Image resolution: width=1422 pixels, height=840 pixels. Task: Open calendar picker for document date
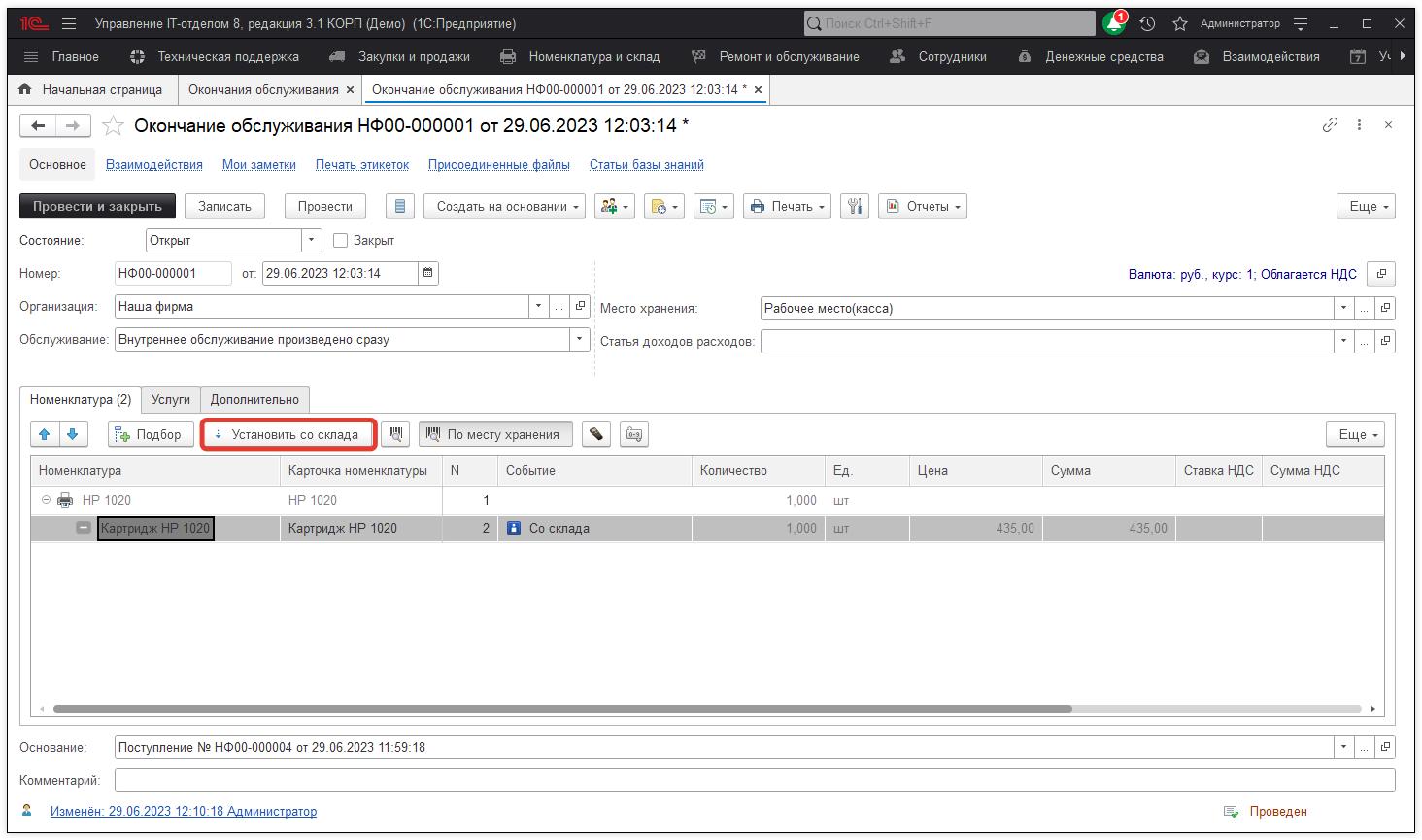tap(427, 273)
